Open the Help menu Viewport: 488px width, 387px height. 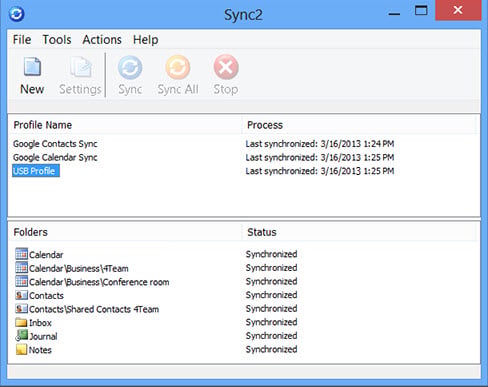[x=145, y=40]
